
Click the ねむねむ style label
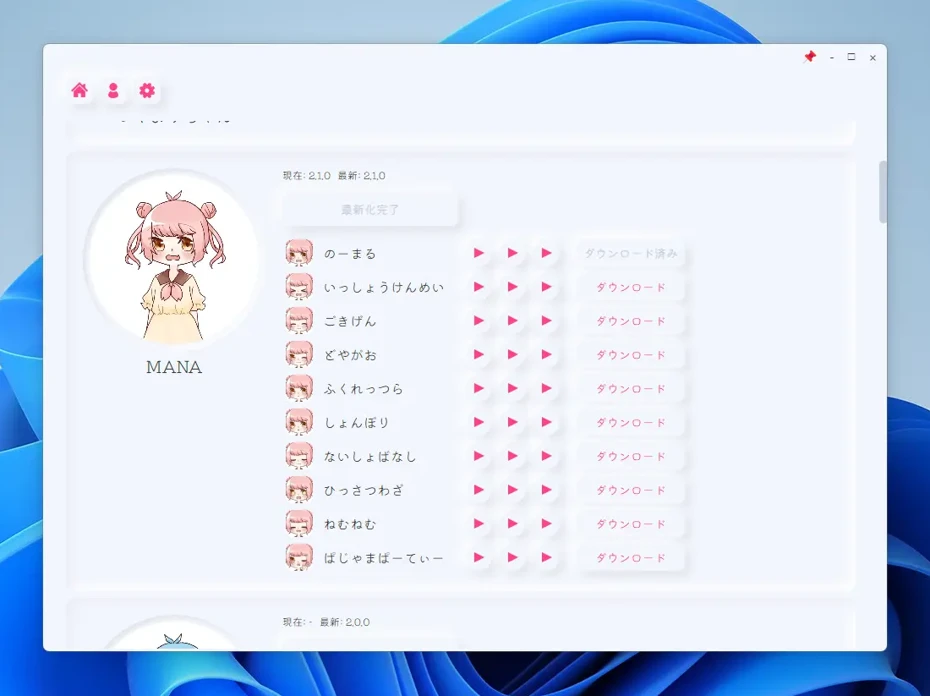click(x=350, y=524)
